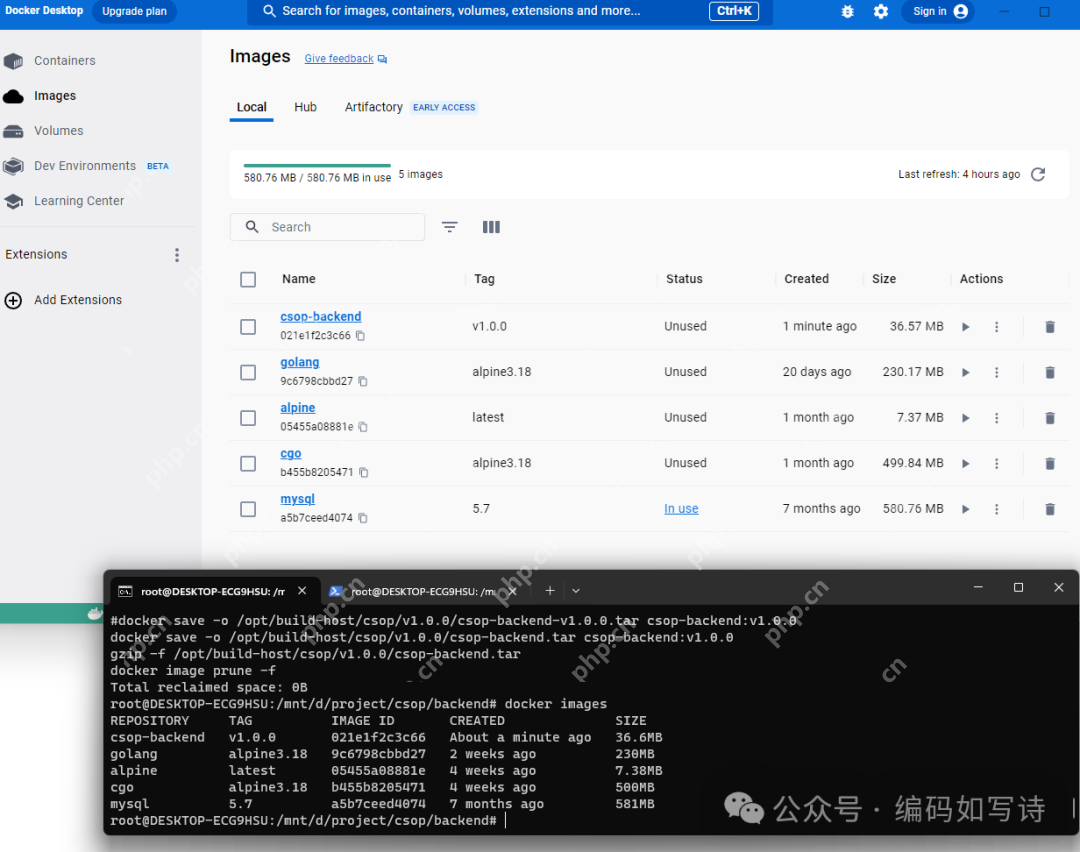Screen dimensions: 1080x852
Task: Open the golang image link
Action: pos(300,362)
